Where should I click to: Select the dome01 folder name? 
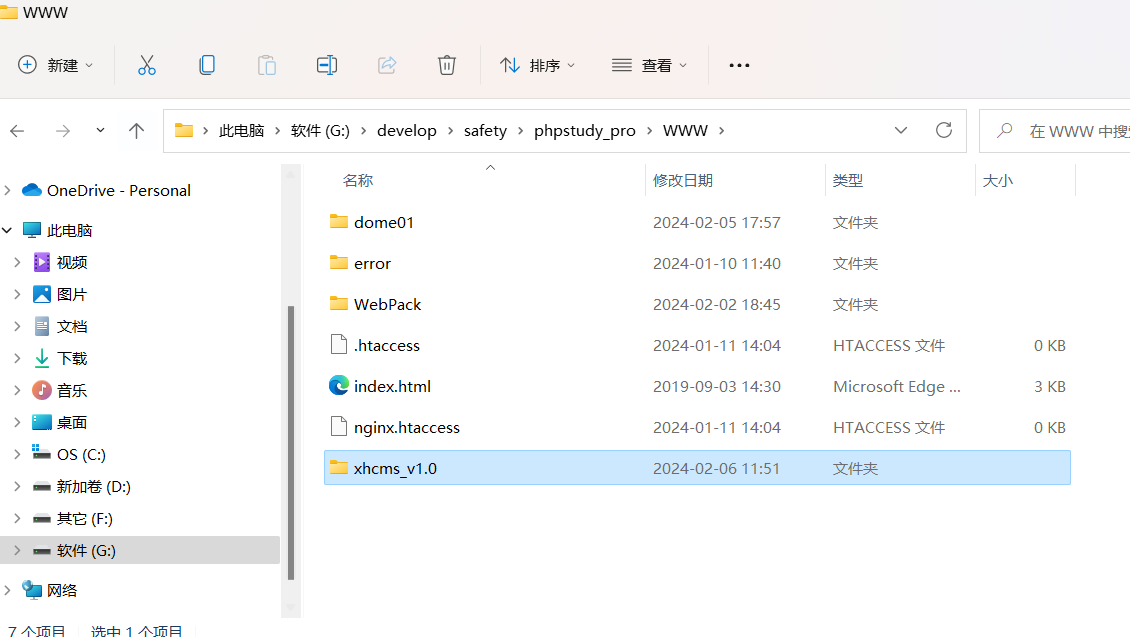point(383,222)
